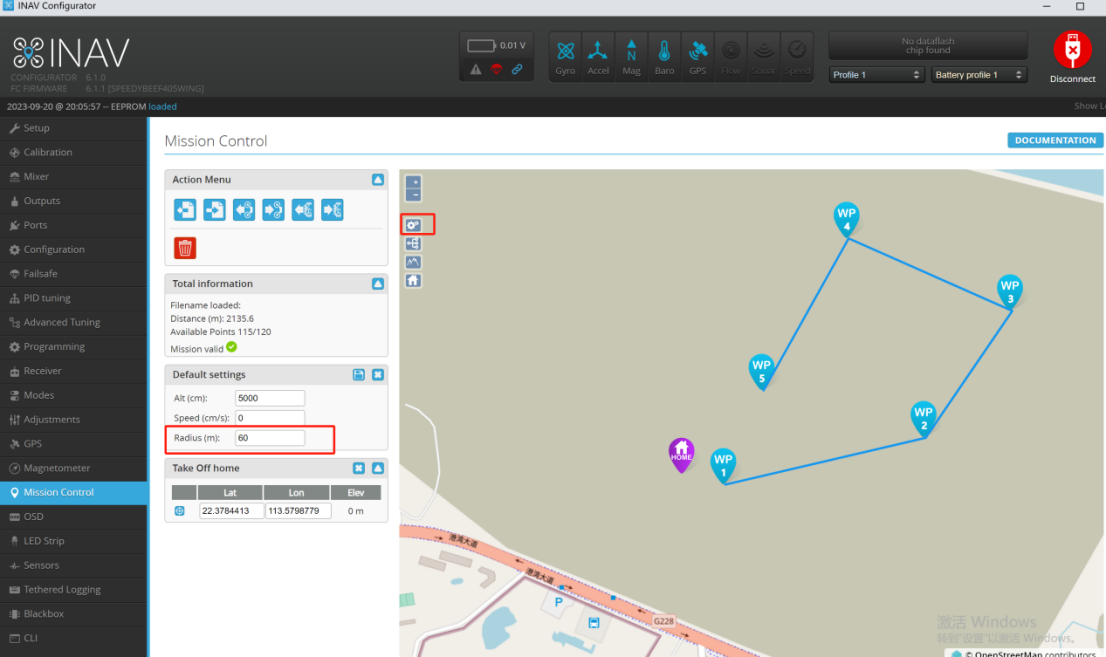Click the Radius (m) input field
Image resolution: width=1106 pixels, height=657 pixels.
(269, 438)
